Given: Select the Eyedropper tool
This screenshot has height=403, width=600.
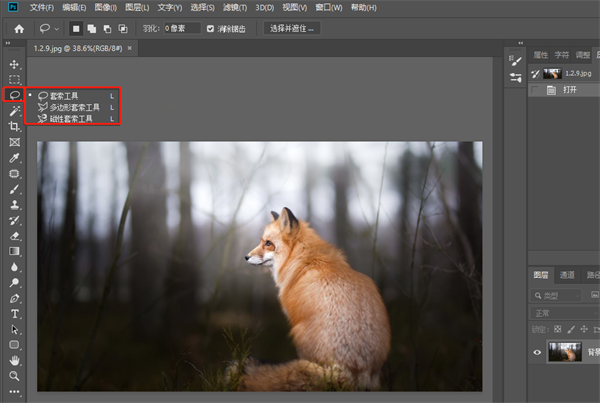Looking at the screenshot, I should (x=15, y=158).
